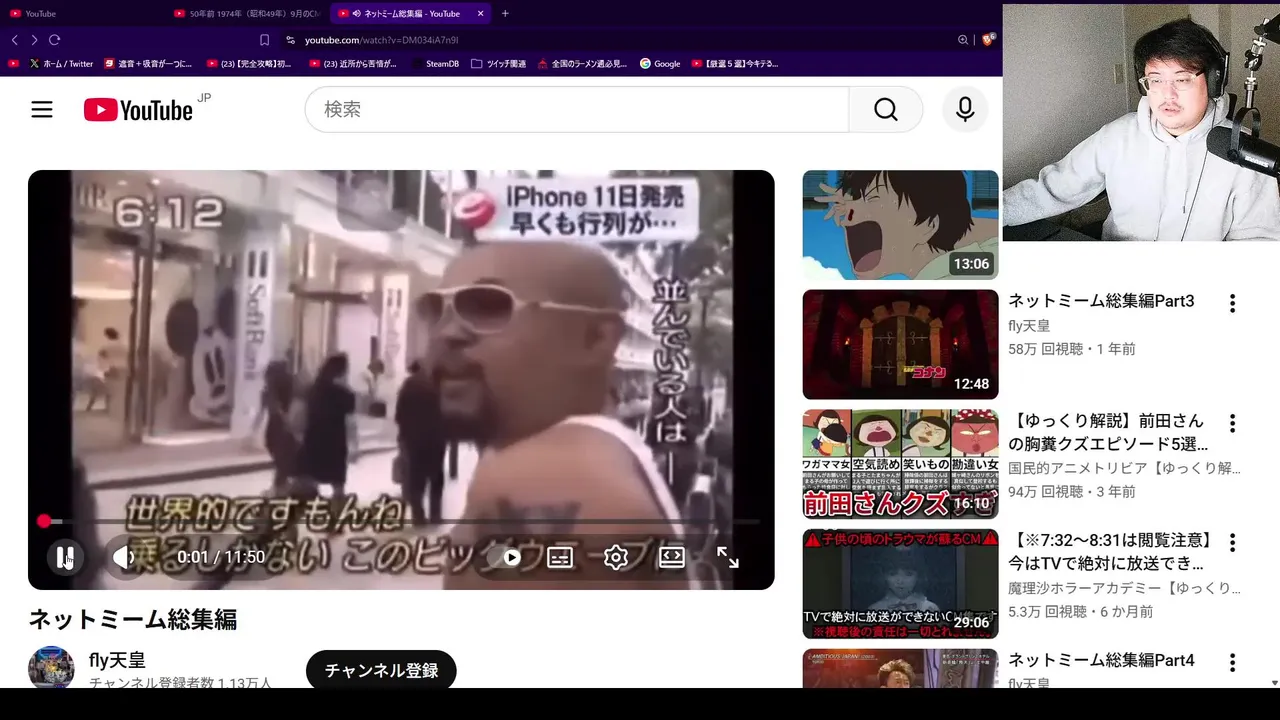
Task: Open the 【厳選5選】 bookmark
Action: coord(735,64)
